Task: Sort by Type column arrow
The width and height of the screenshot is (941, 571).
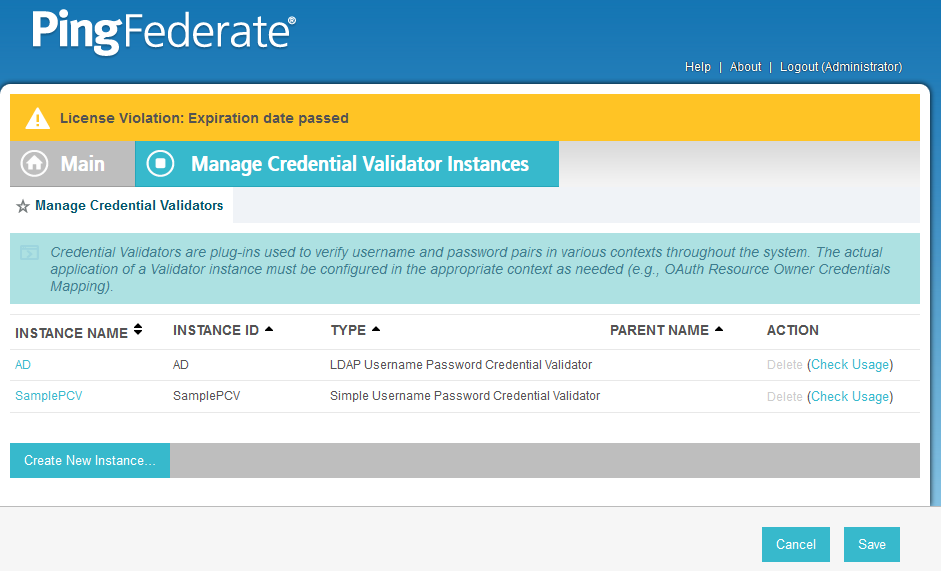Action: click(x=376, y=329)
